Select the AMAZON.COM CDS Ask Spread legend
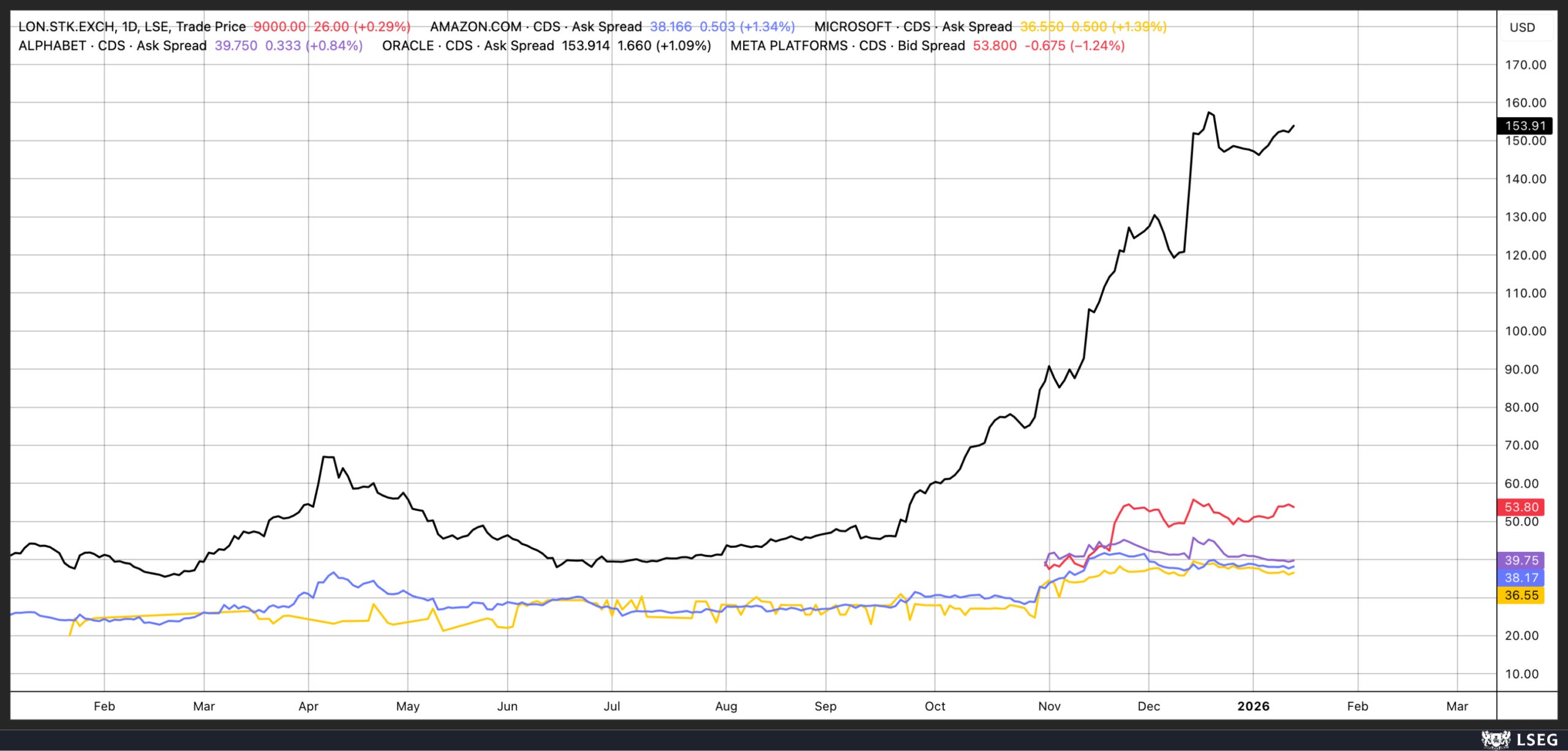This screenshot has height=751, width=1568. 536,27
